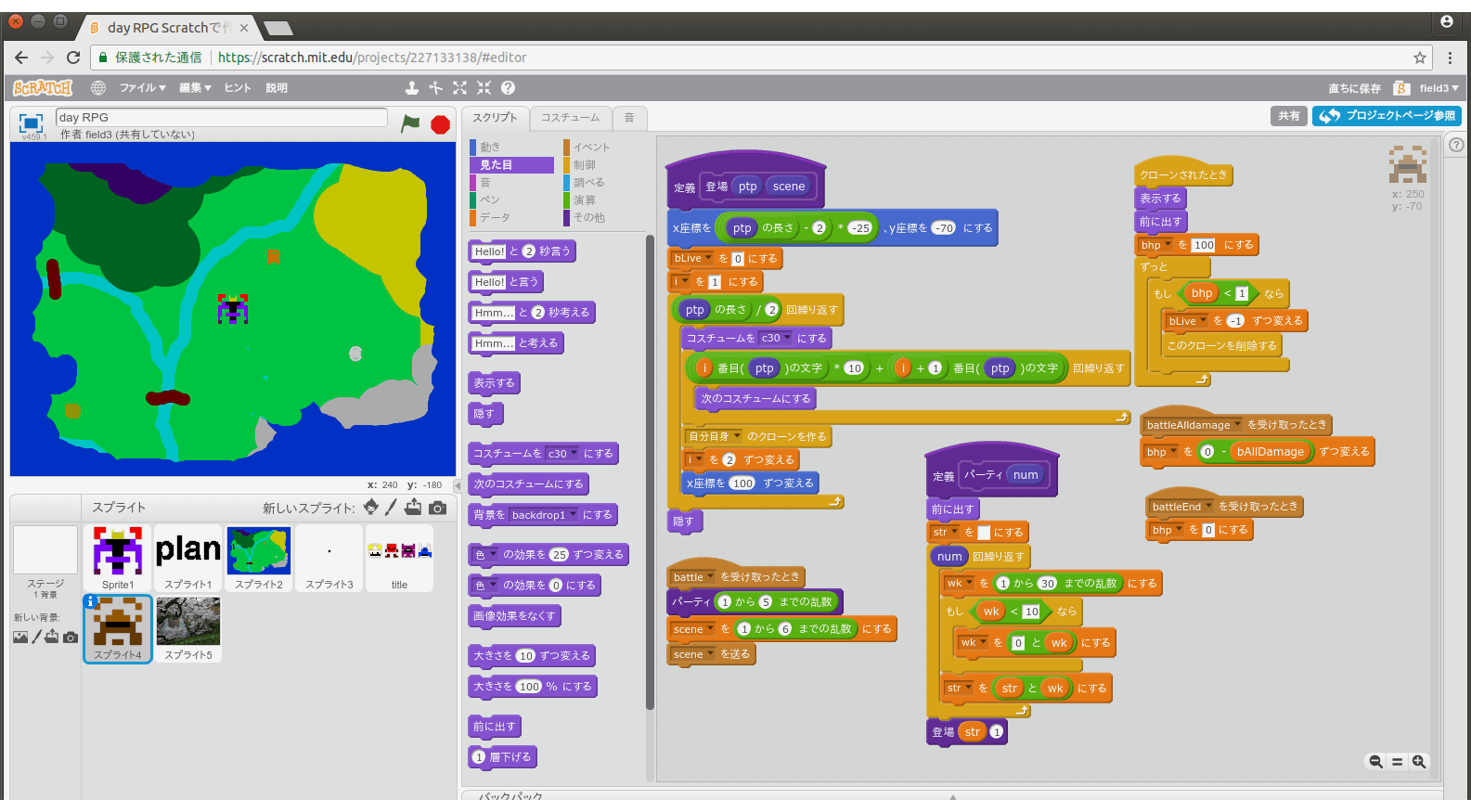Open the 説明 menu item

coord(277,87)
